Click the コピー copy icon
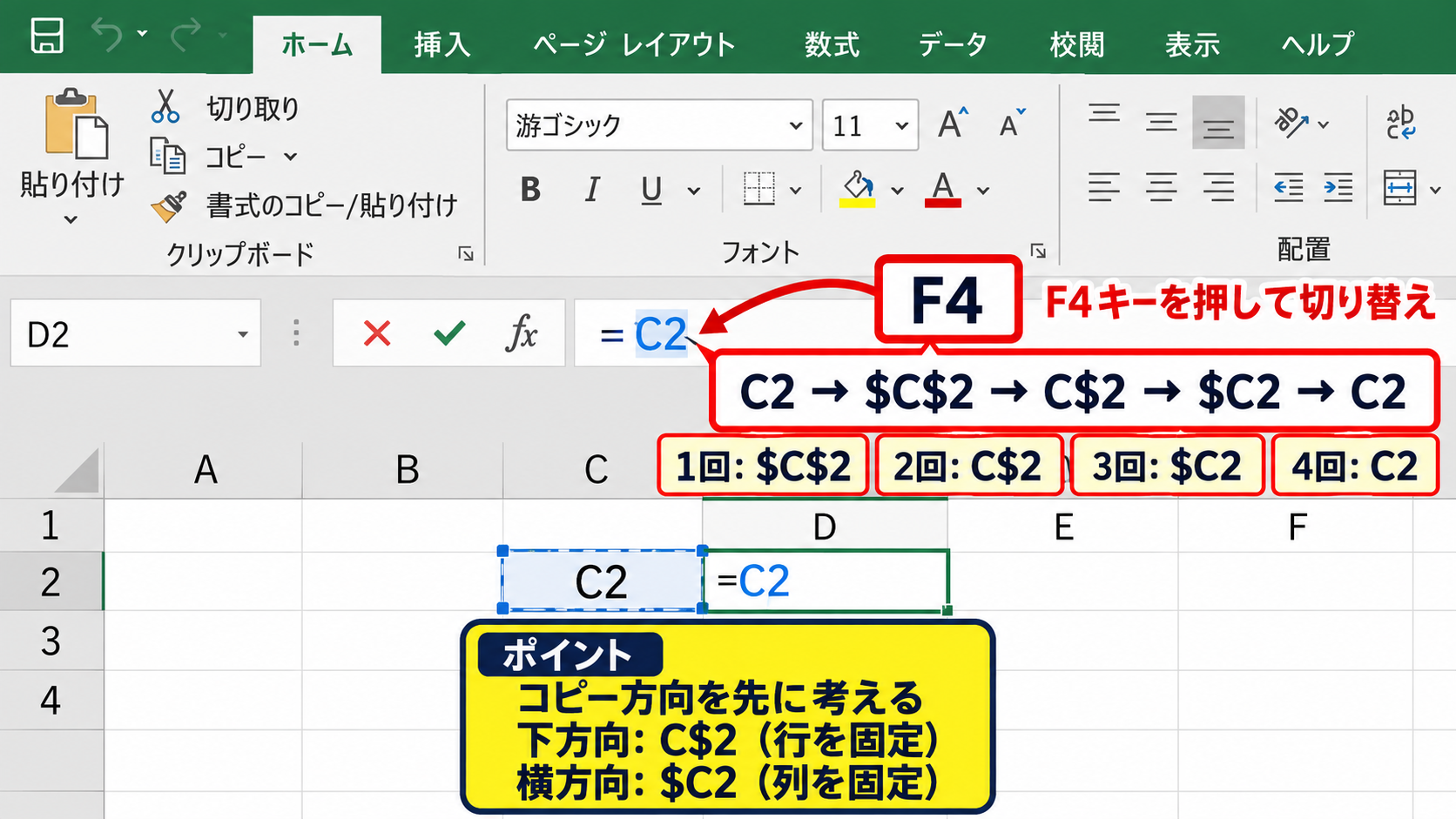1456x819 pixels. pyautogui.click(x=167, y=156)
